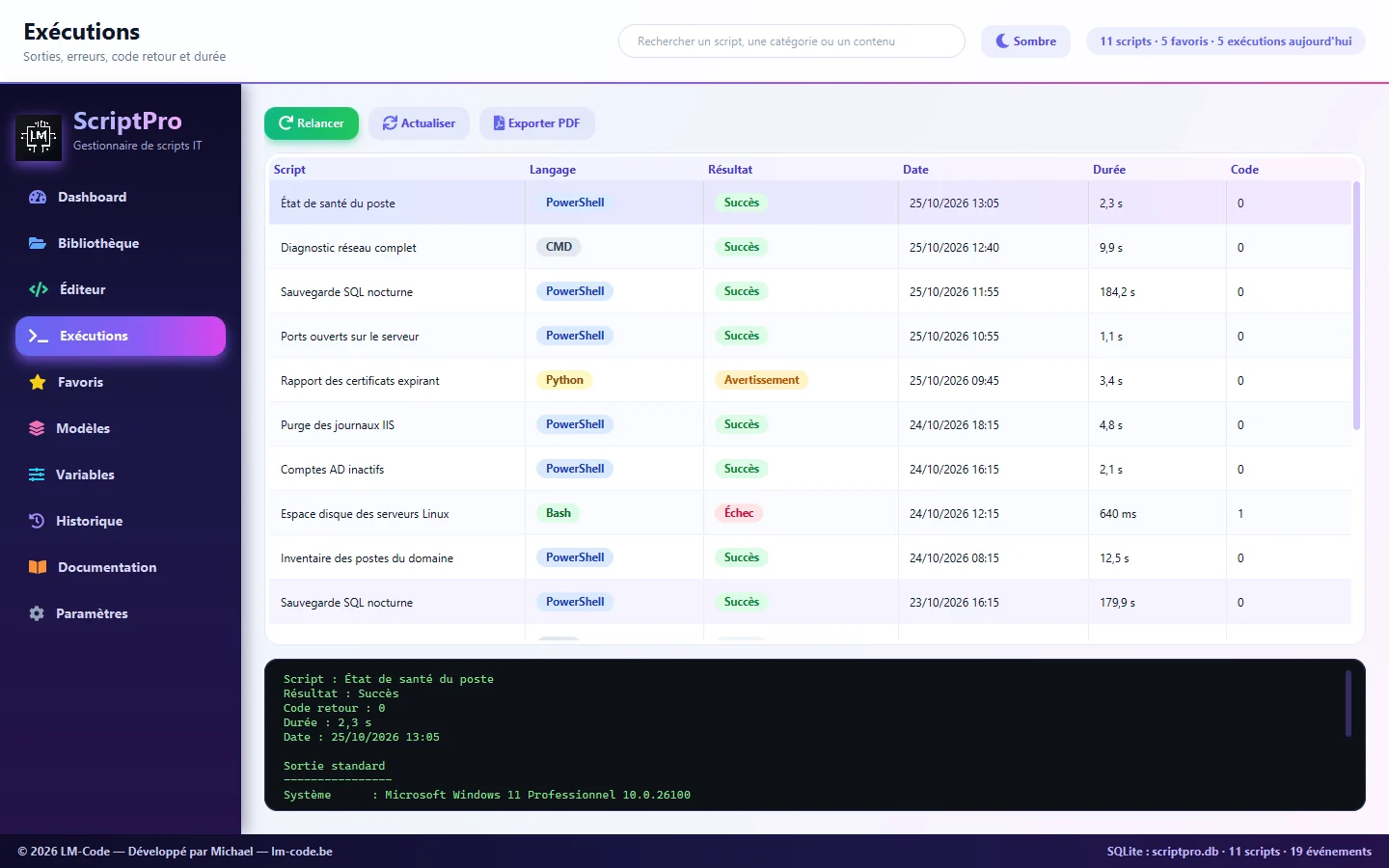Click the executions table vertical scrollbar
This screenshot has width=1389, height=868.
point(1356,305)
